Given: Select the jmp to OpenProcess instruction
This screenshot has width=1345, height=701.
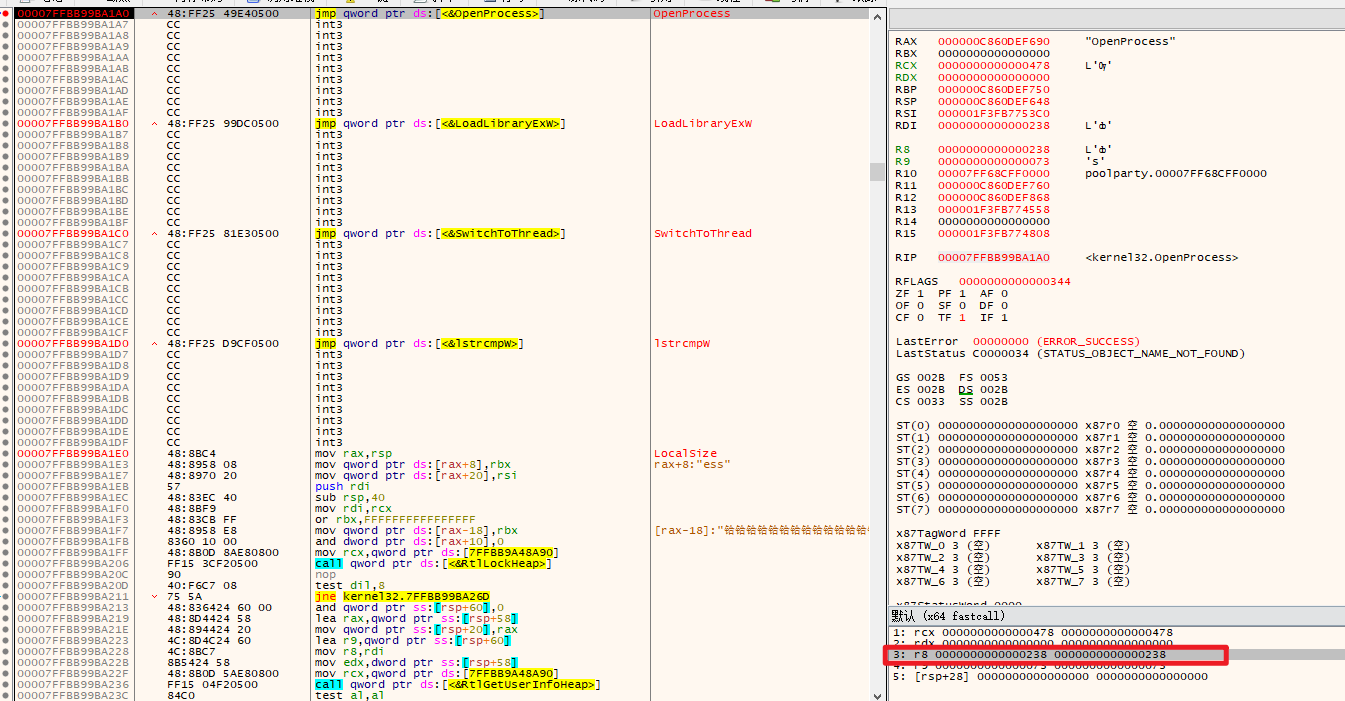Looking at the screenshot, I should [430, 14].
